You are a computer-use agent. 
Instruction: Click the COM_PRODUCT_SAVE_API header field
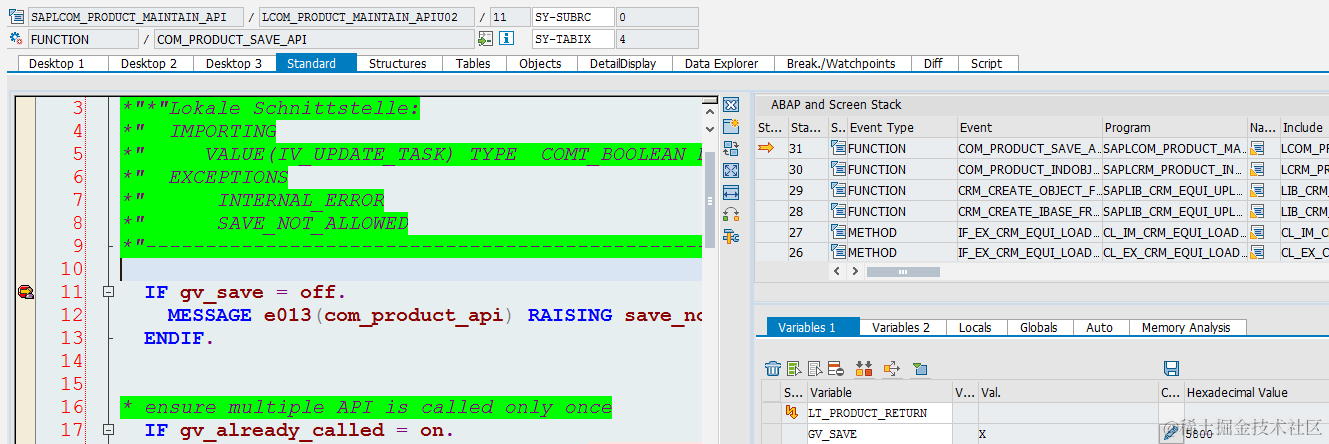314,39
